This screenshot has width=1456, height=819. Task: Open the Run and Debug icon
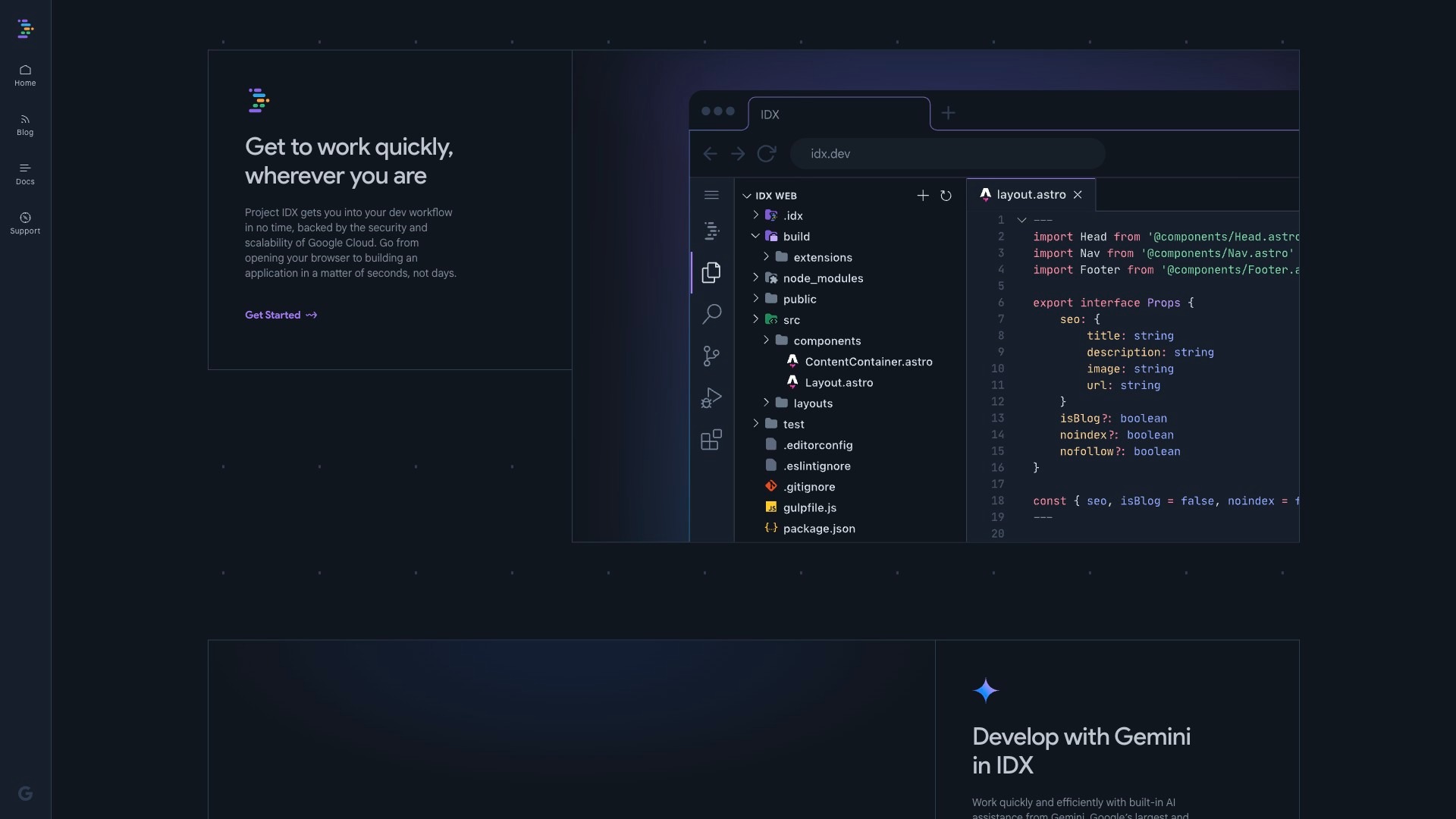tap(711, 398)
